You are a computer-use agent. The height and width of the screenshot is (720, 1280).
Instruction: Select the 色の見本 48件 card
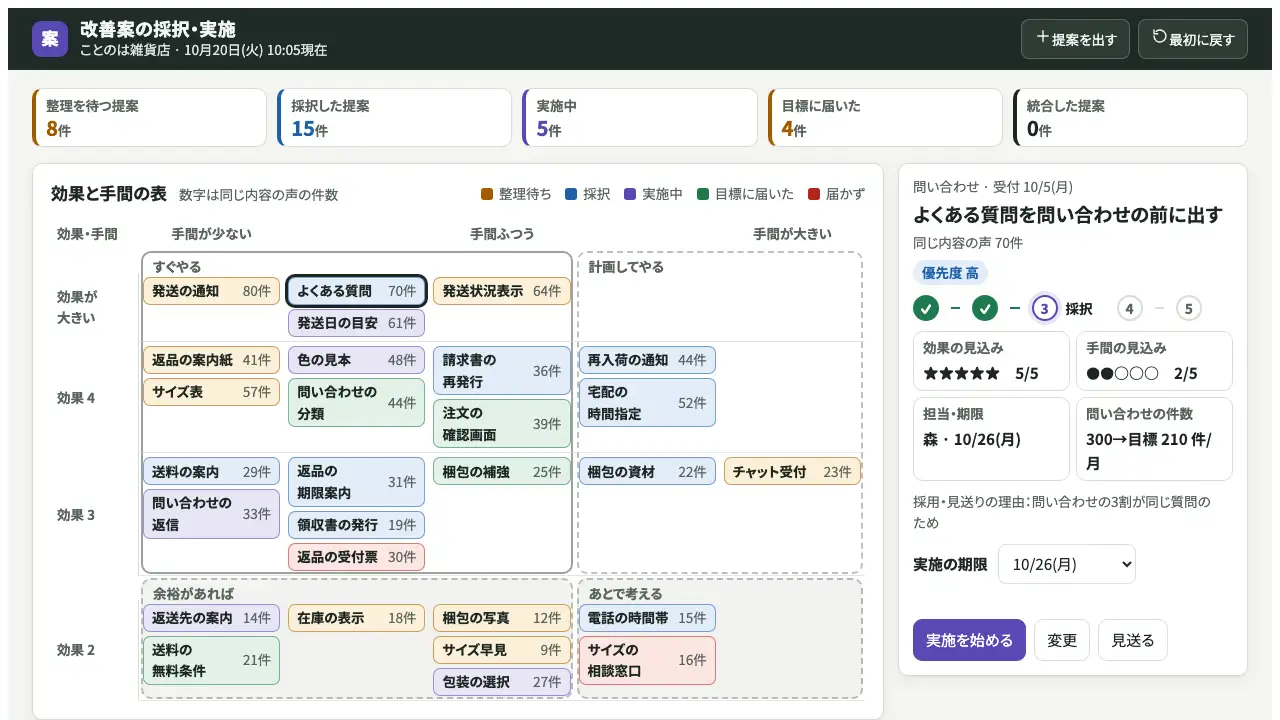point(357,360)
